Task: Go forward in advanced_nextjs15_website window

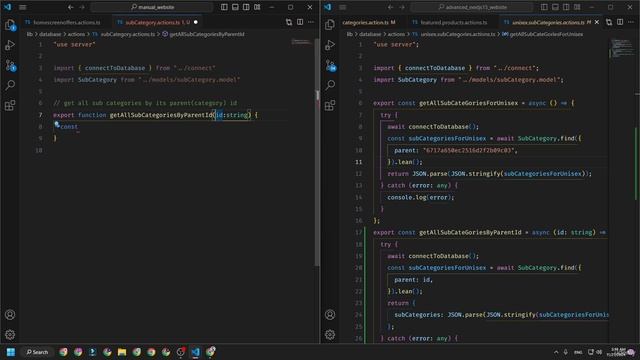Action: [402, 7]
